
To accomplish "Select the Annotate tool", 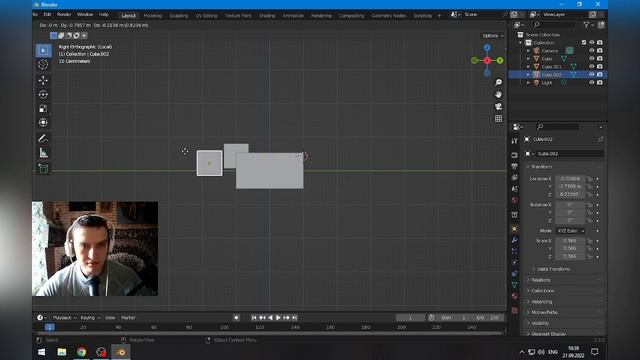I will click(x=43, y=139).
